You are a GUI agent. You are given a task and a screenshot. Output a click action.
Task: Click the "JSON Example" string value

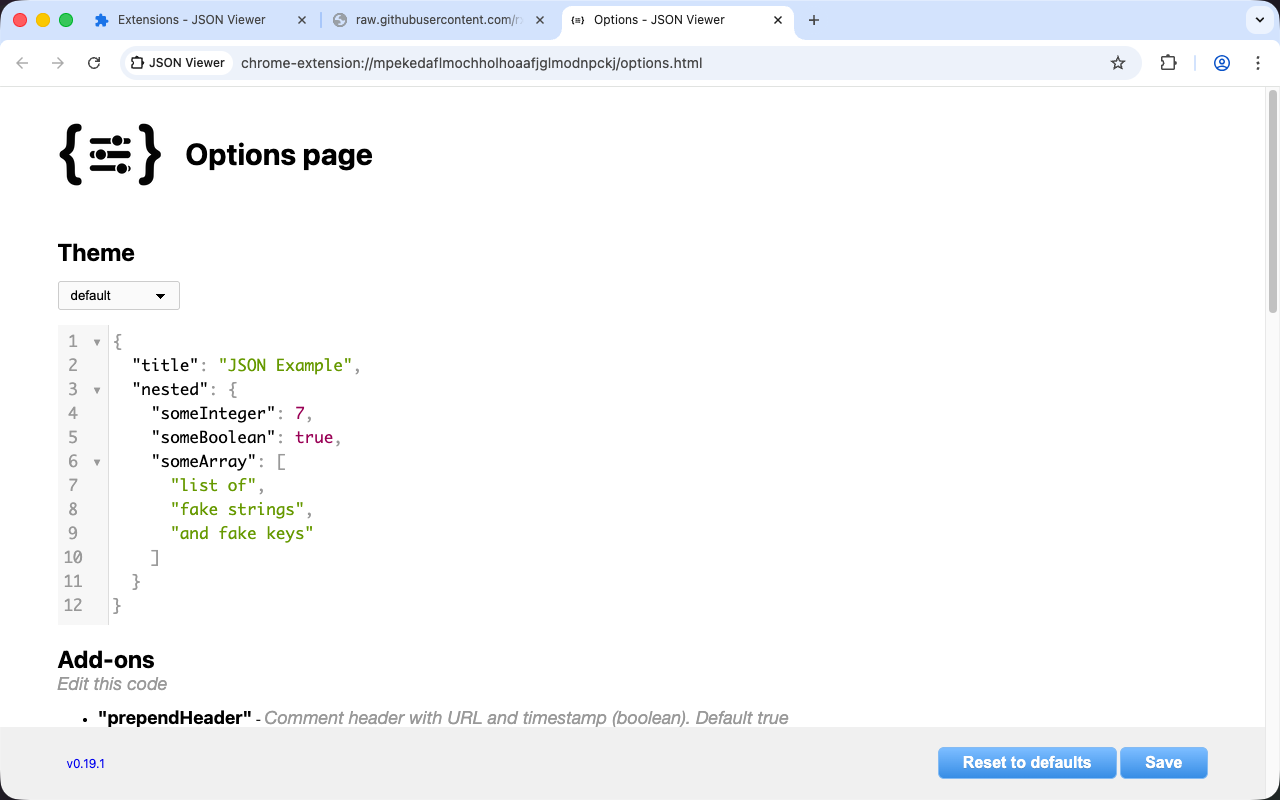click(x=285, y=365)
